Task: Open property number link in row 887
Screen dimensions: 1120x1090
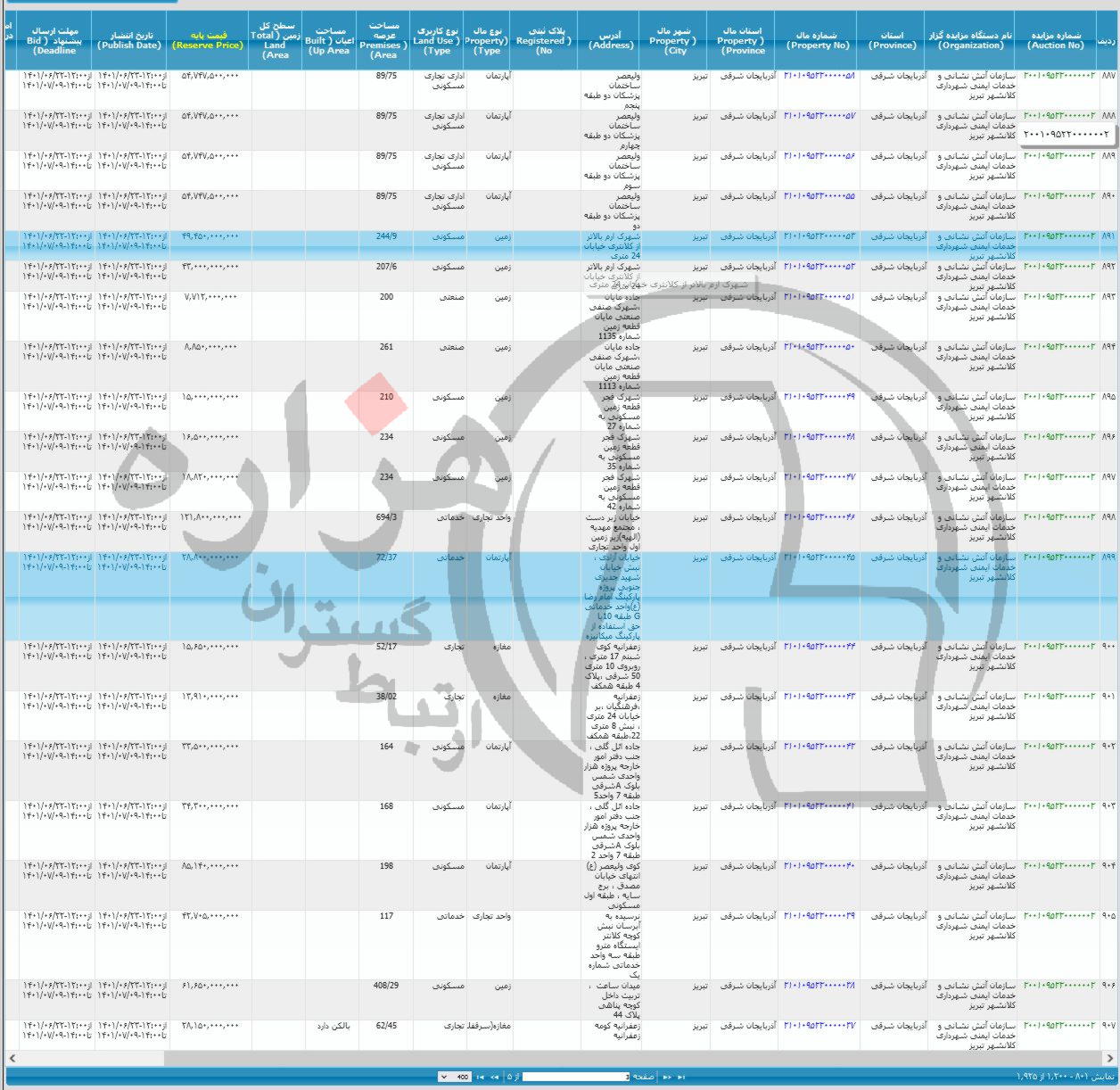Action: (x=819, y=76)
